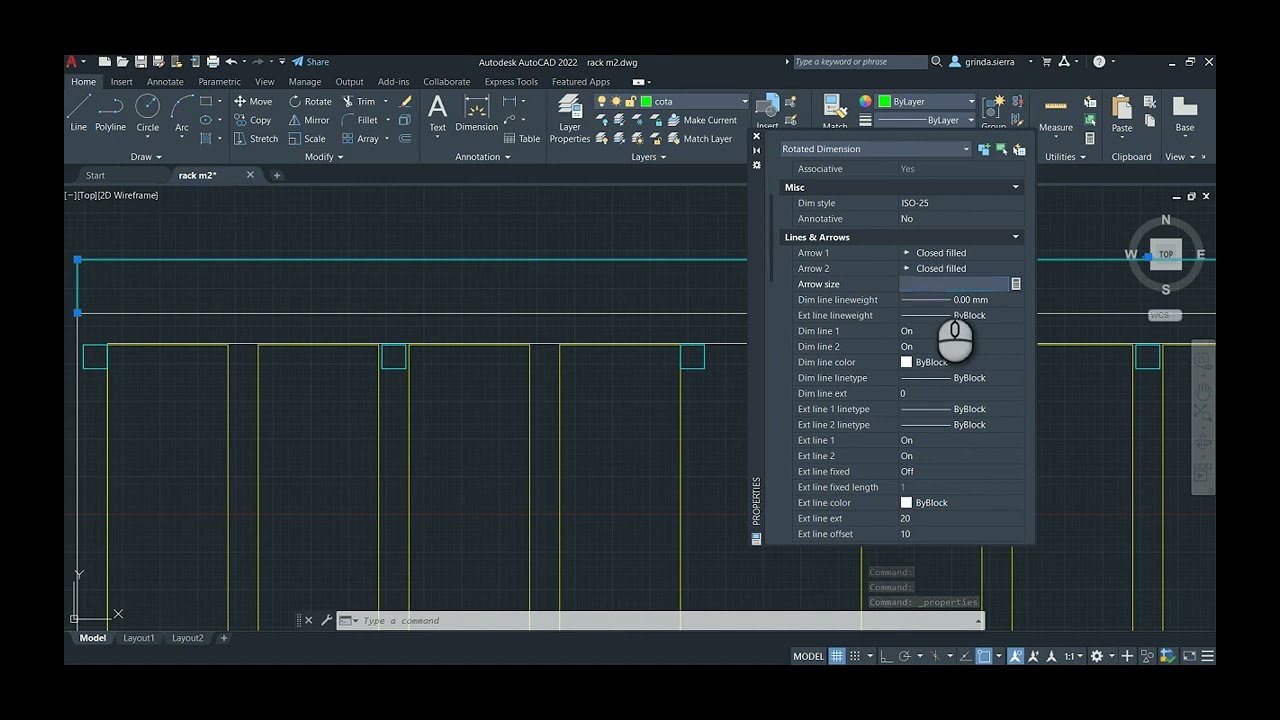Activate the Move command
Screen dimensions: 1280x720
(x=253, y=101)
